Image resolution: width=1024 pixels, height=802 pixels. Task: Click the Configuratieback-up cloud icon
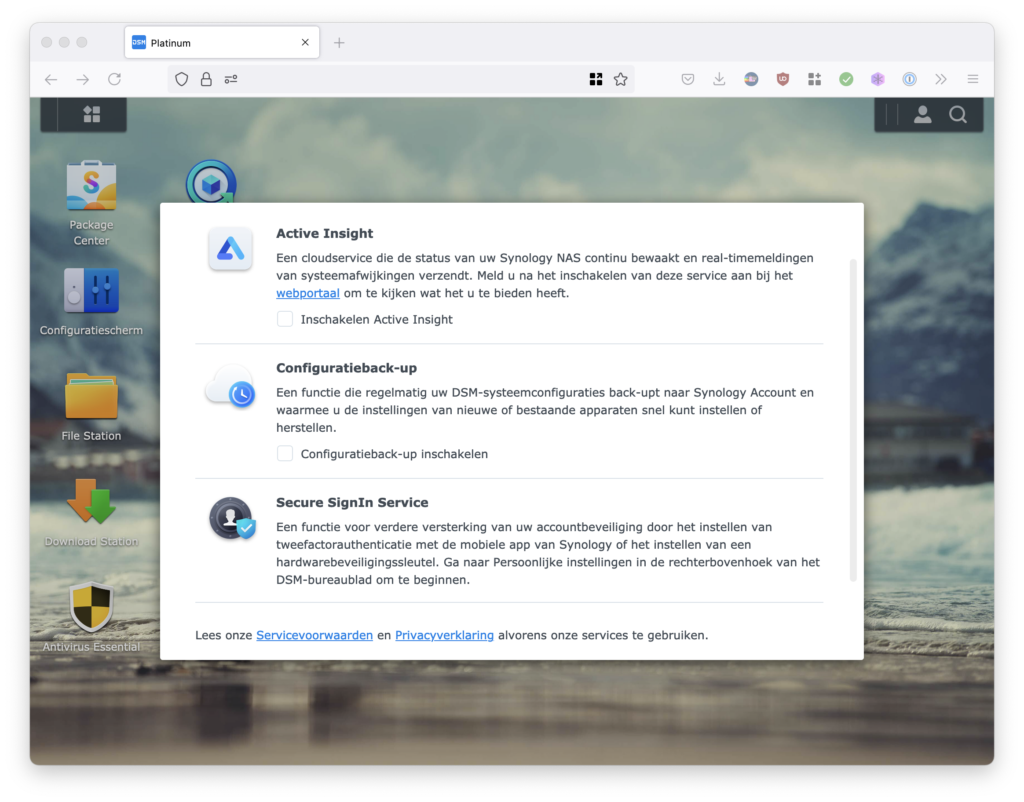pos(230,387)
